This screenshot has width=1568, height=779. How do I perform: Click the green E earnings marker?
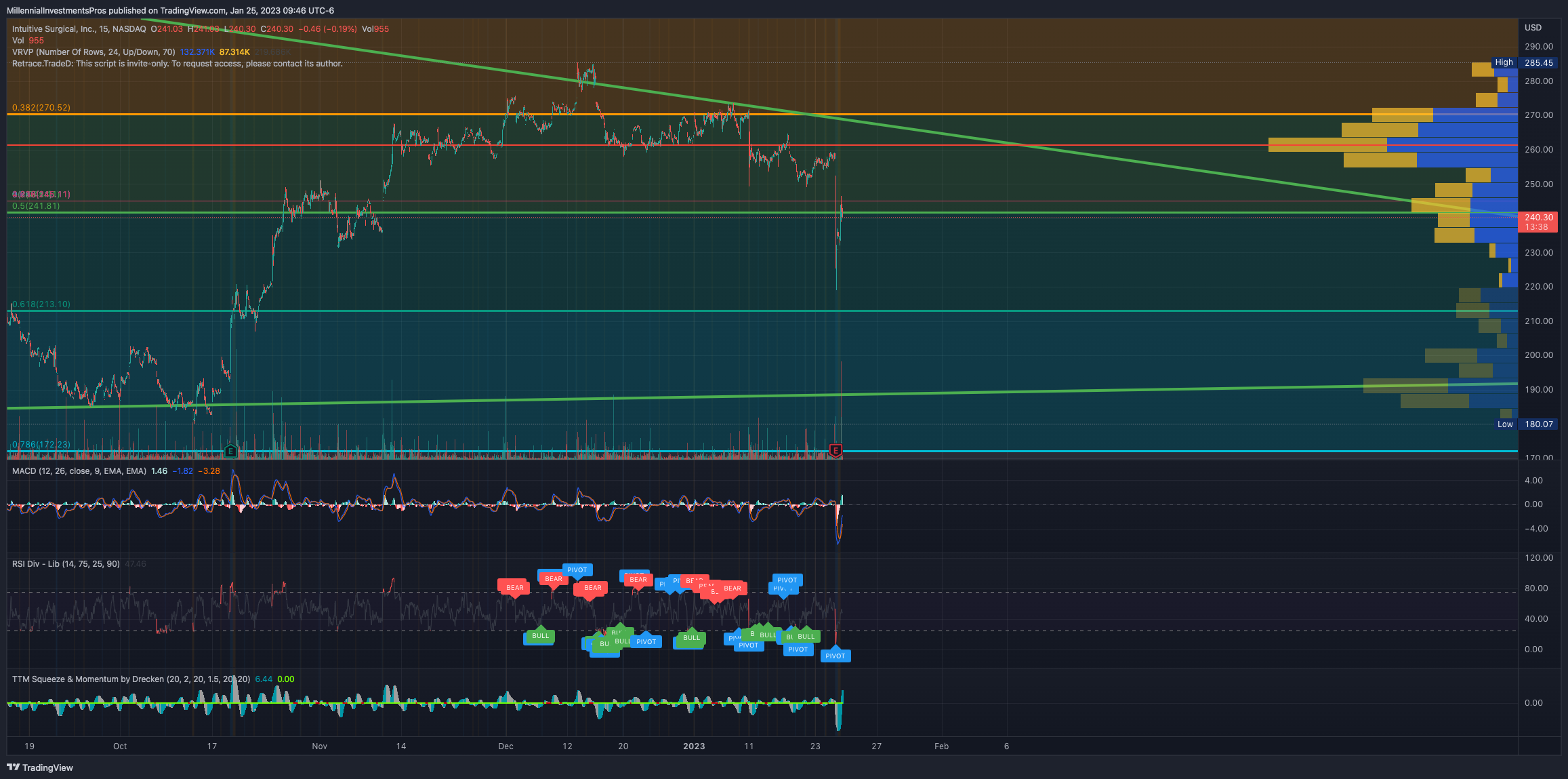click(230, 451)
